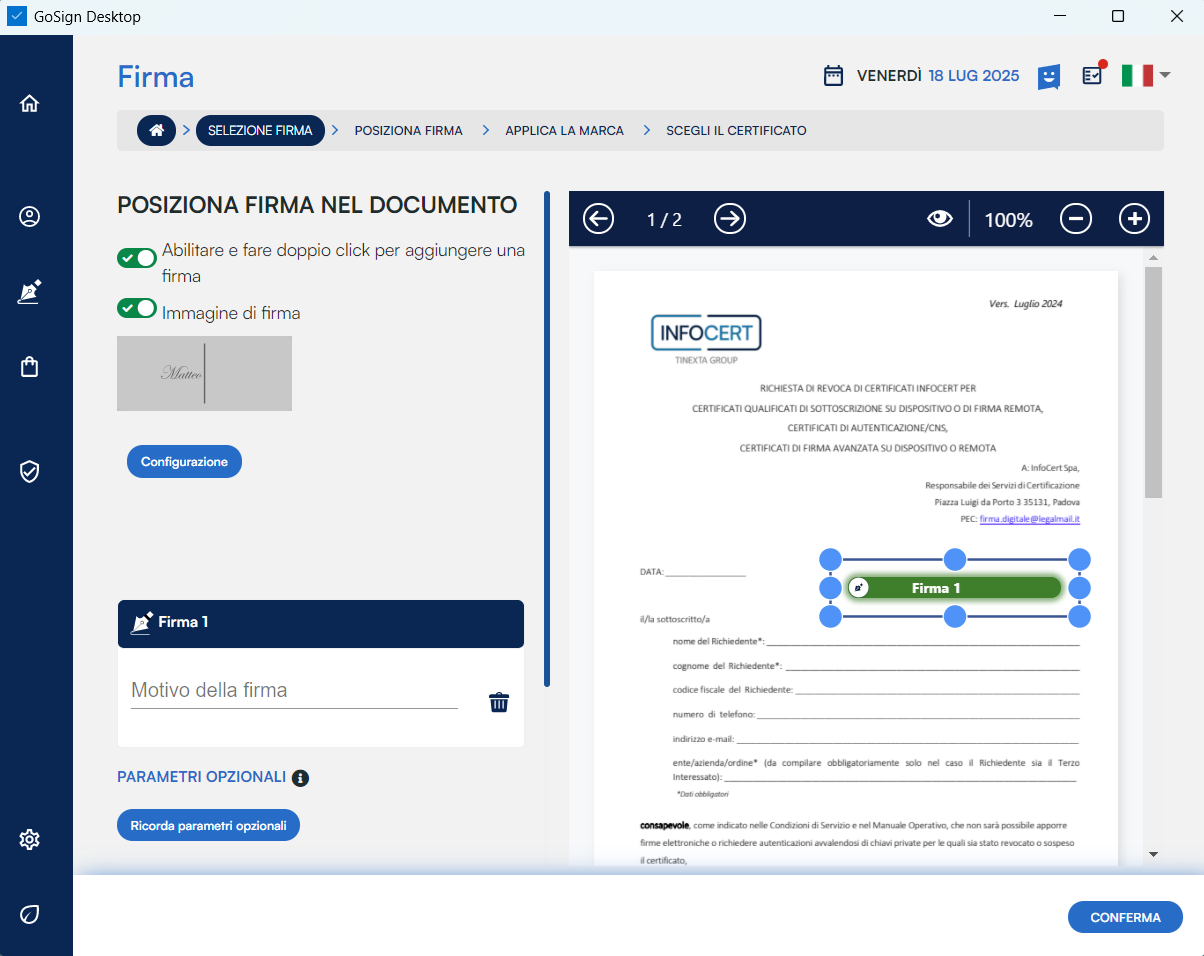Open the calendar date picker icon

click(833, 76)
